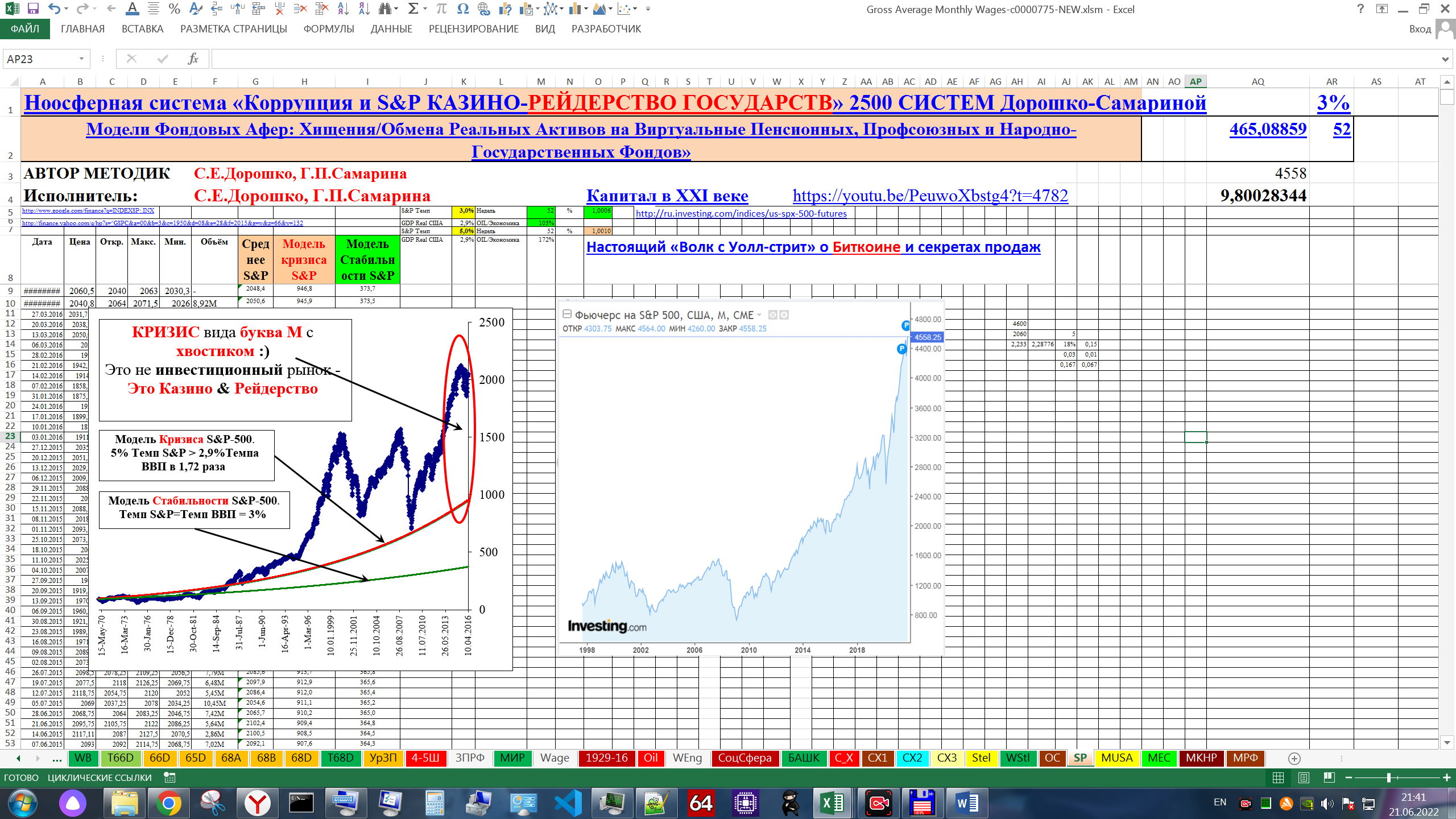Image resolution: width=1456 pixels, height=819 pixels.
Task: Expand the formula bar with chevron
Action: point(1445,59)
